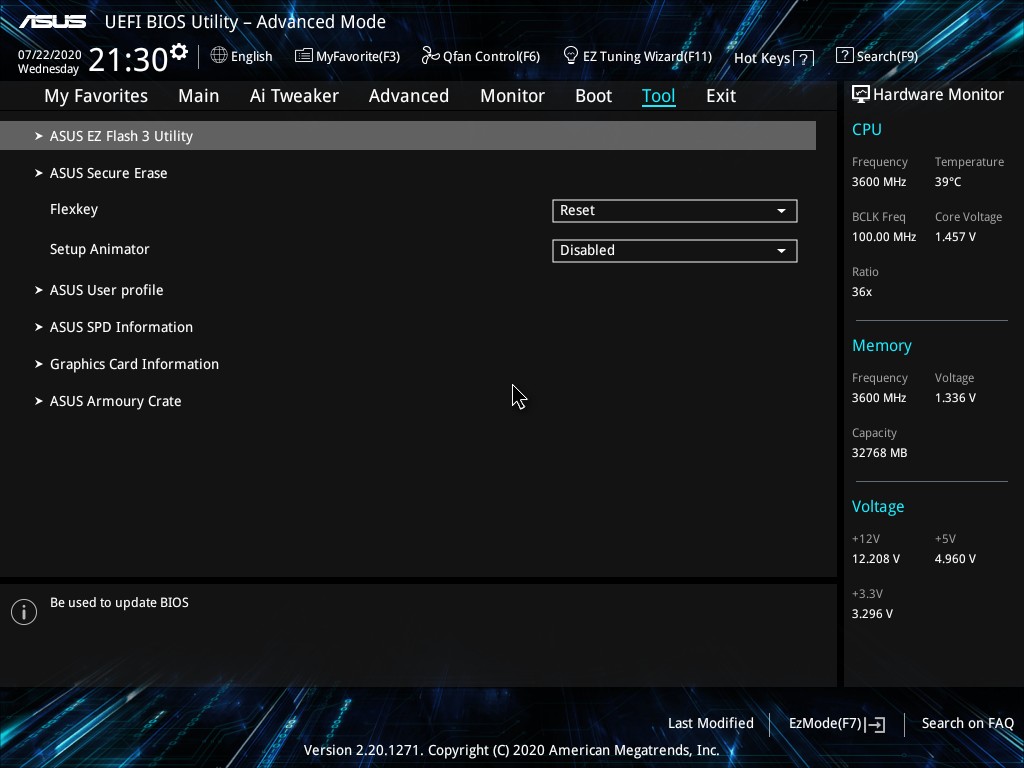The width and height of the screenshot is (1024, 768).
Task: Launch EZ Tuning Wizard lightbulb icon
Action: [x=571, y=55]
